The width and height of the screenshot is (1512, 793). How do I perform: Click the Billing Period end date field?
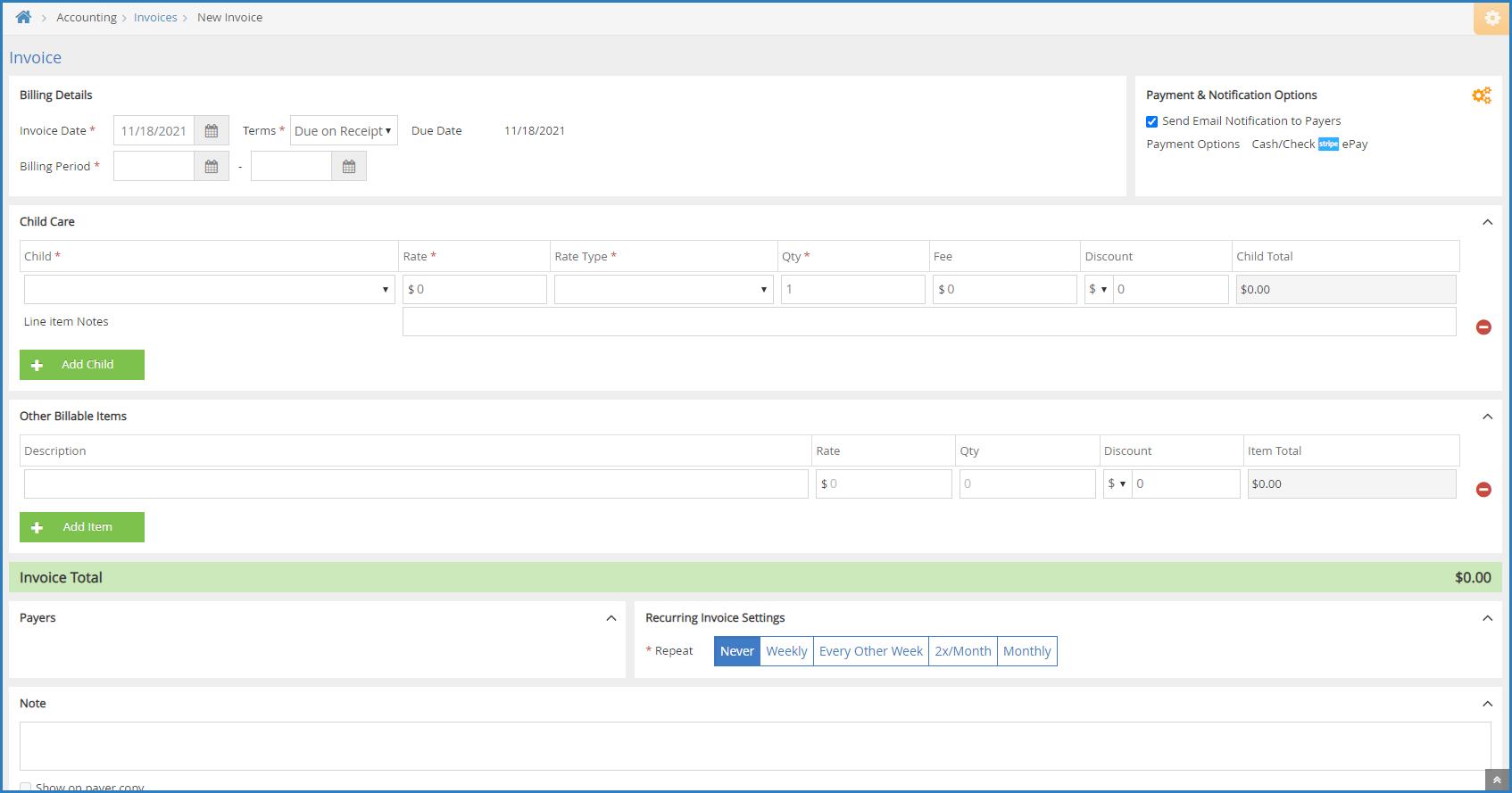[x=291, y=167]
